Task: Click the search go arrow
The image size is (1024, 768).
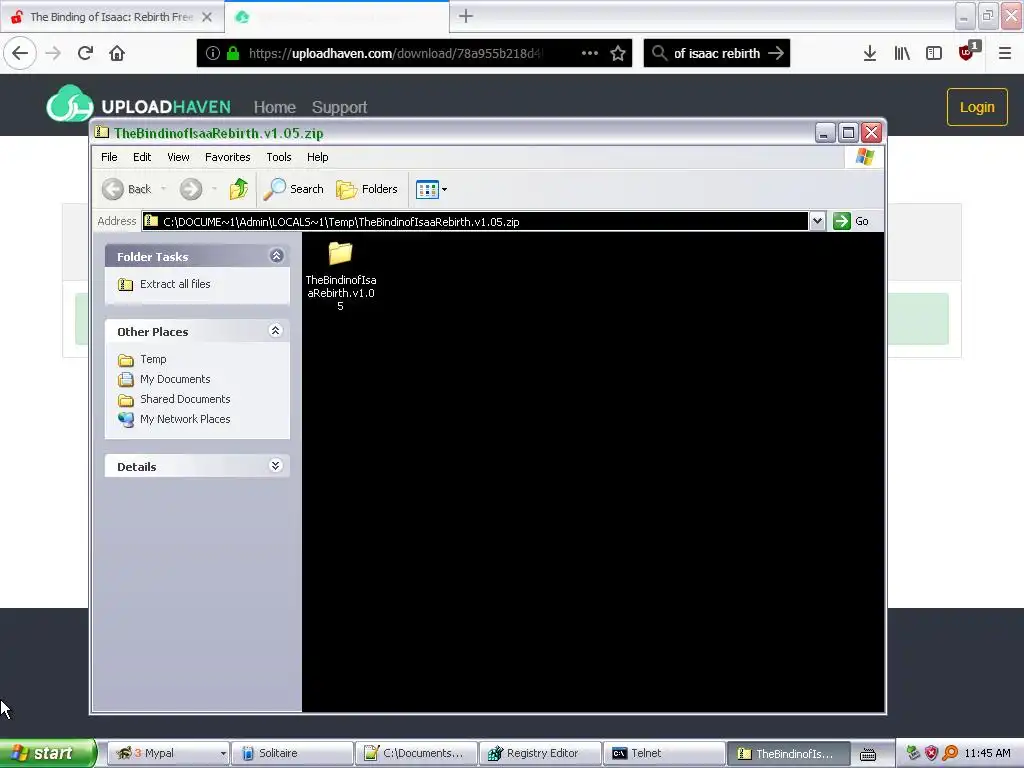Action: [x=776, y=54]
